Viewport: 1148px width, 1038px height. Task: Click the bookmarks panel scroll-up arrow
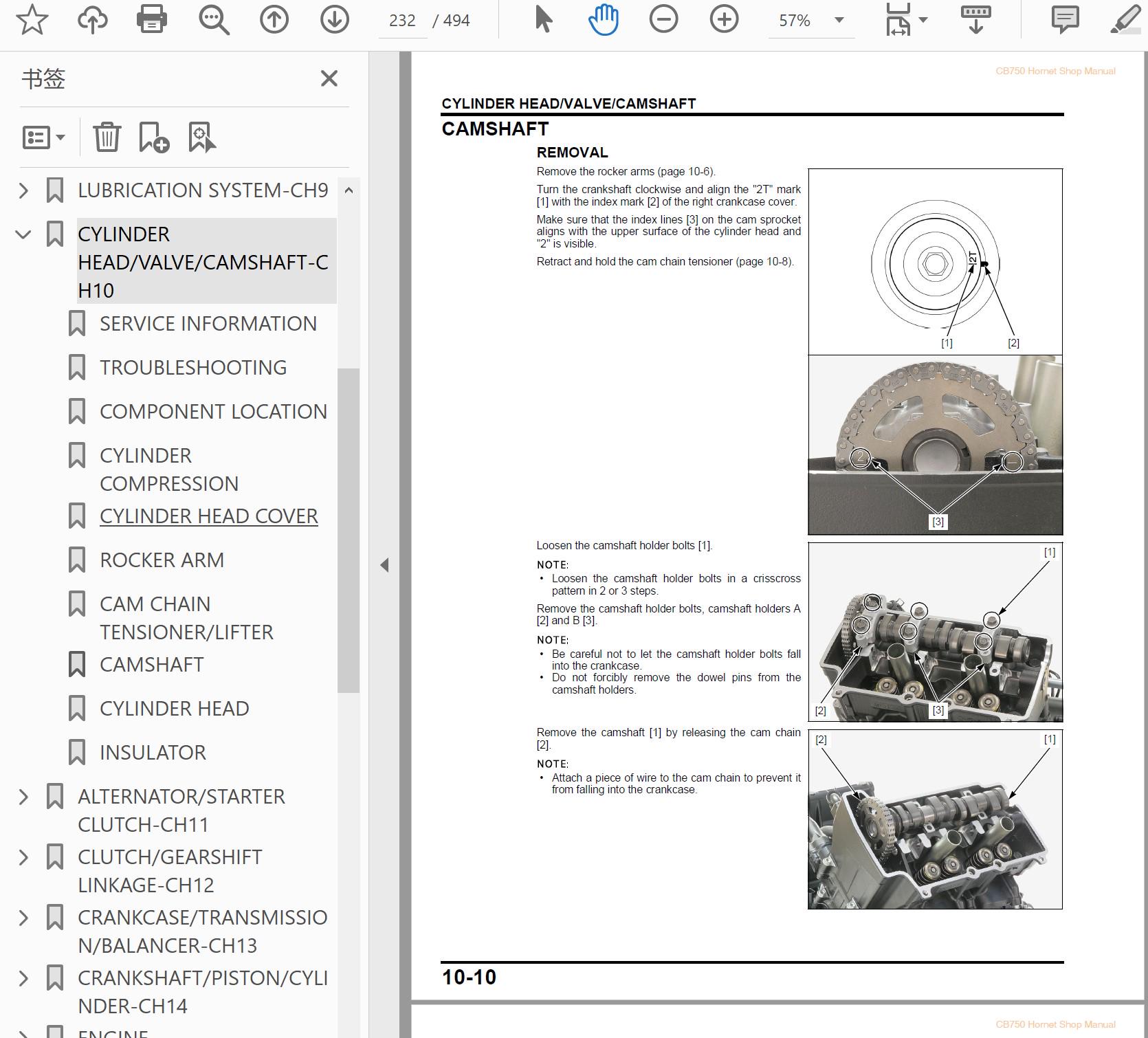349,190
